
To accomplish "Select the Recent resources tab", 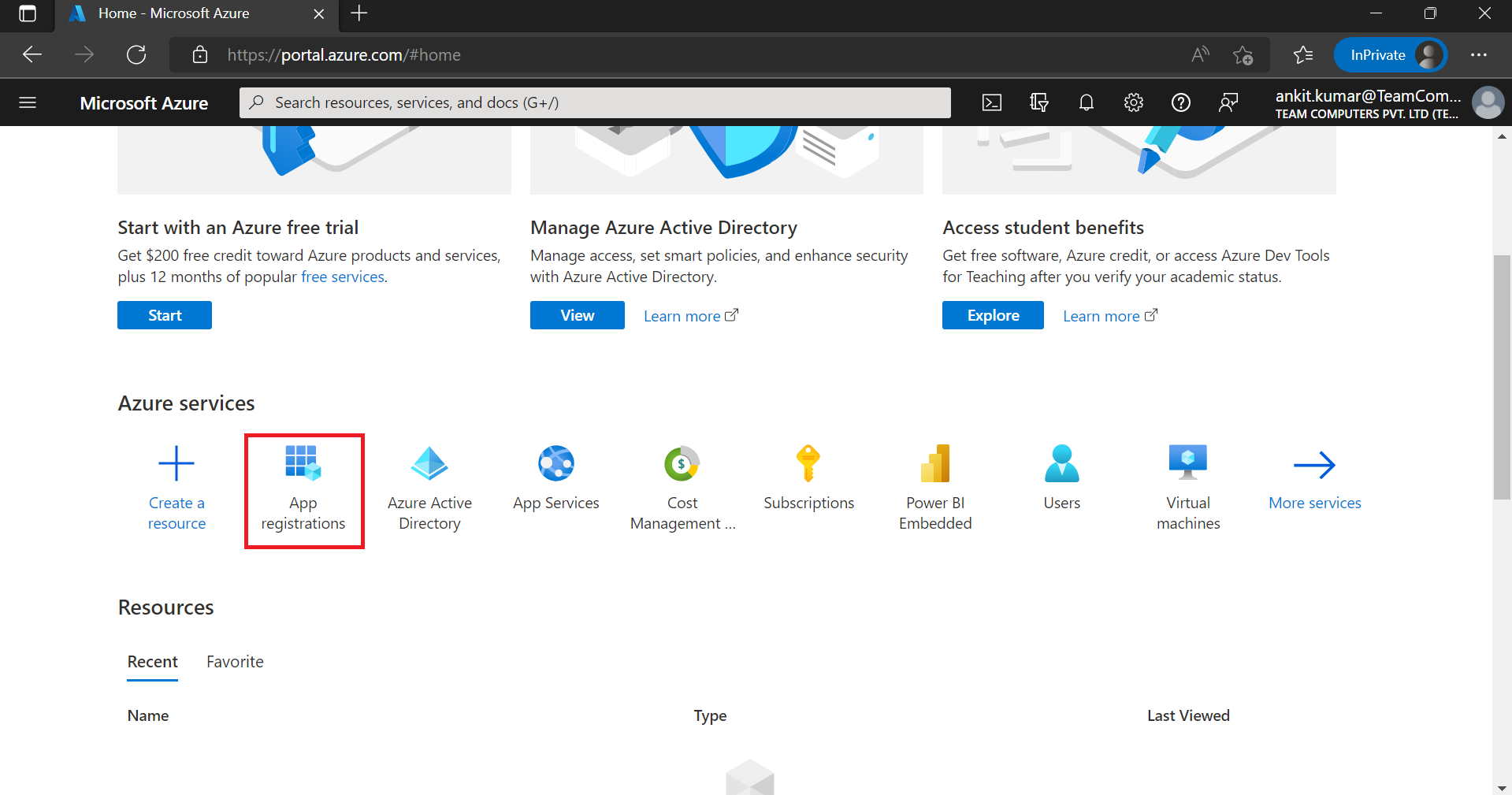I will click(153, 662).
